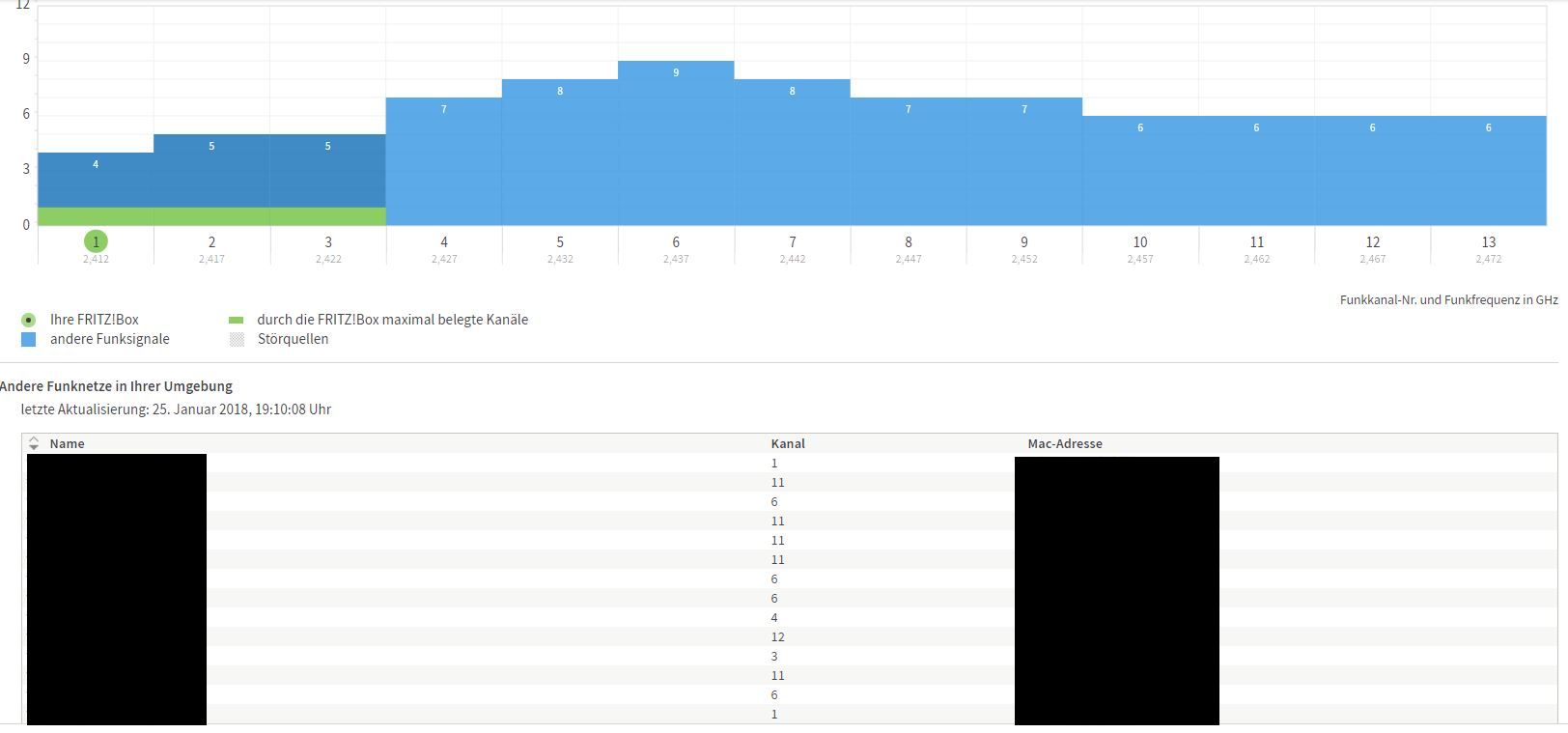Click the sort arrows icon beside Name
Screen dimensions: 1568x733
click(x=34, y=443)
